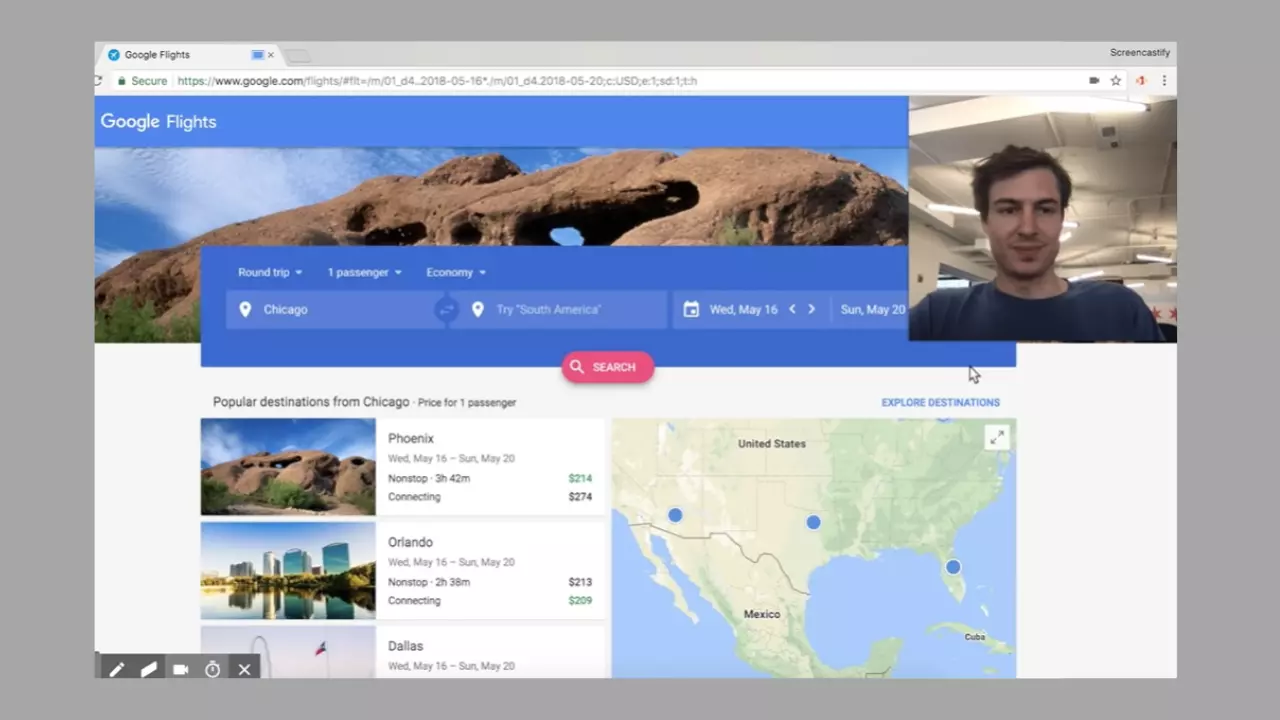The width and height of the screenshot is (1280, 720).
Task: Click the Phoenix map dot
Action: (x=675, y=515)
